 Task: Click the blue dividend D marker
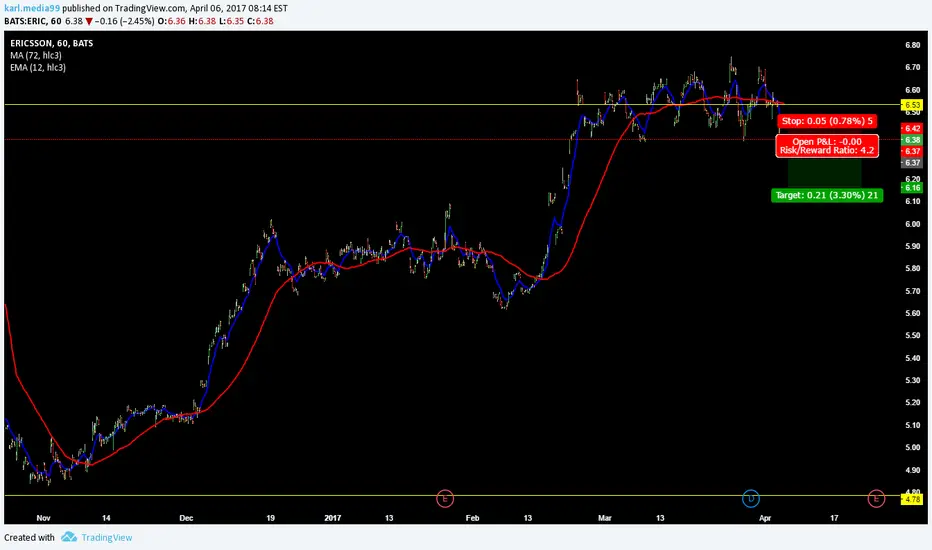[x=751, y=498]
